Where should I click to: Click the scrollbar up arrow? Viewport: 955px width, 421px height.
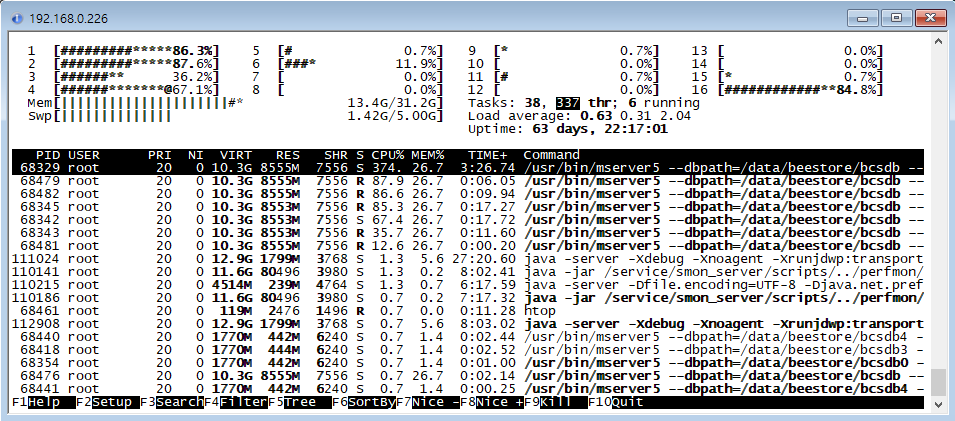pos(939,41)
